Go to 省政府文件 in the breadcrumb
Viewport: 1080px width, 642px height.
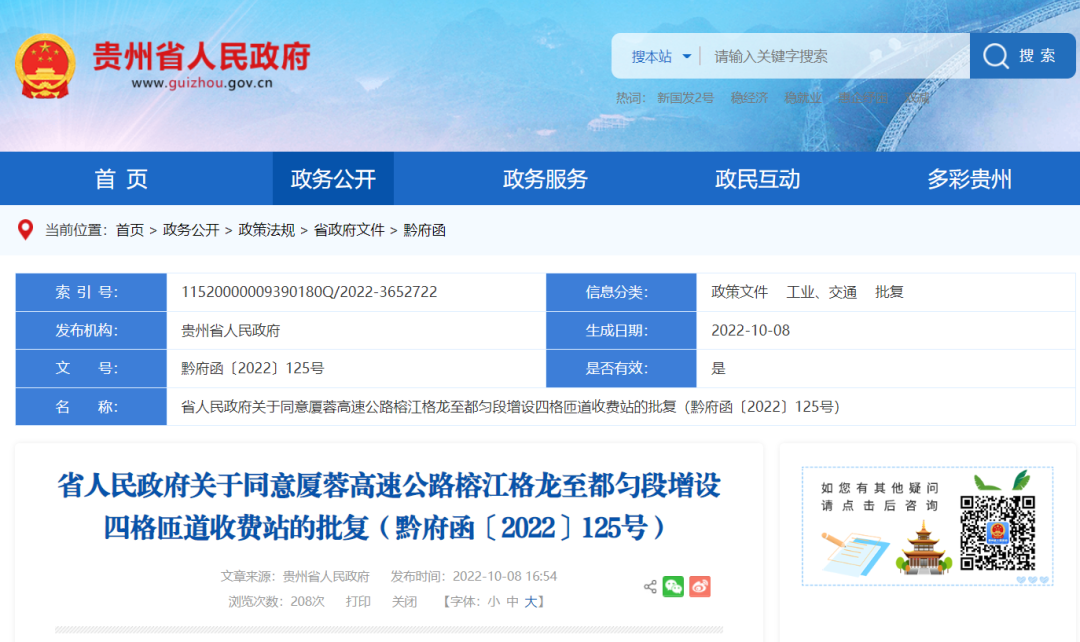349,230
